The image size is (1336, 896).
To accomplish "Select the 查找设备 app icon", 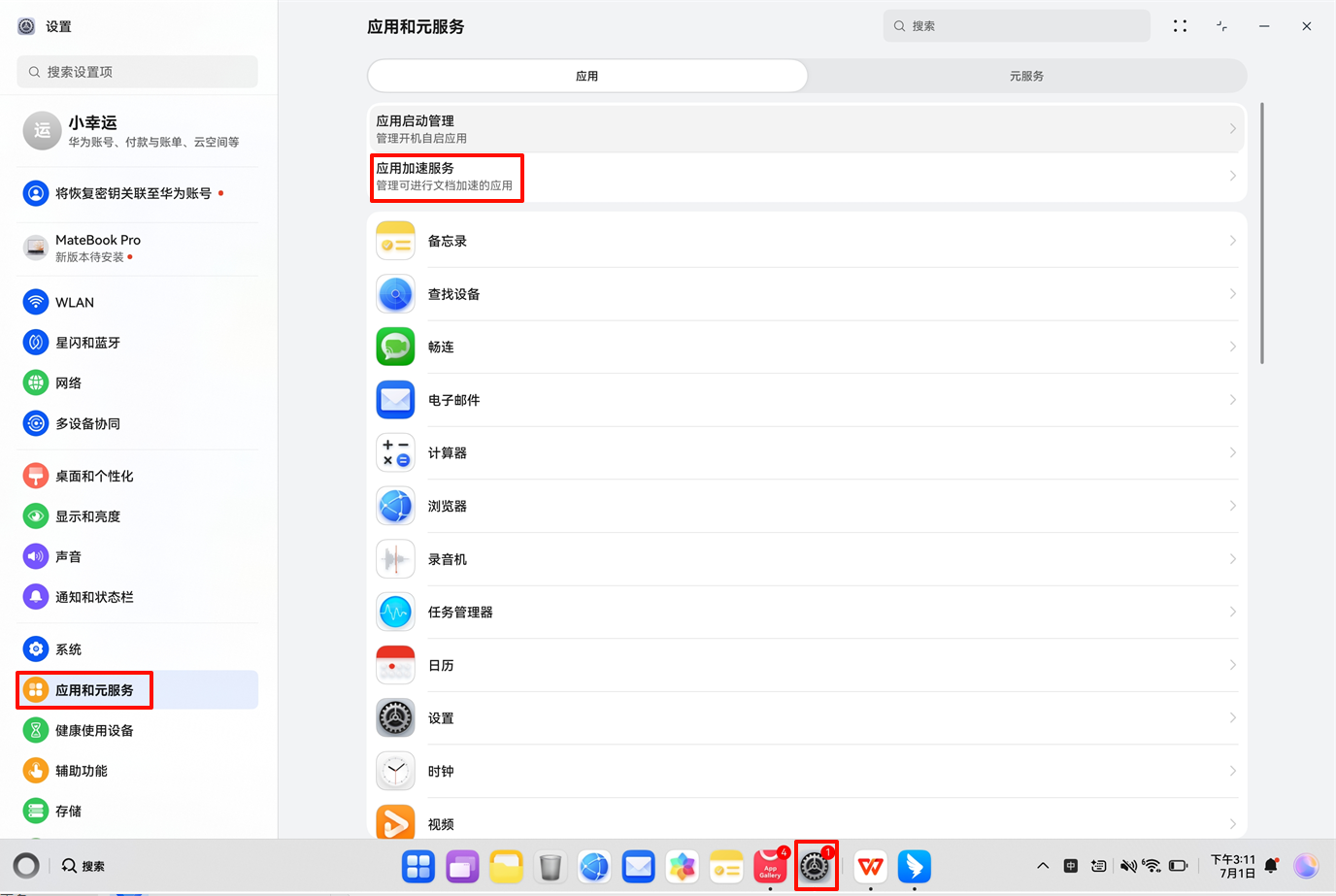I will [x=395, y=294].
